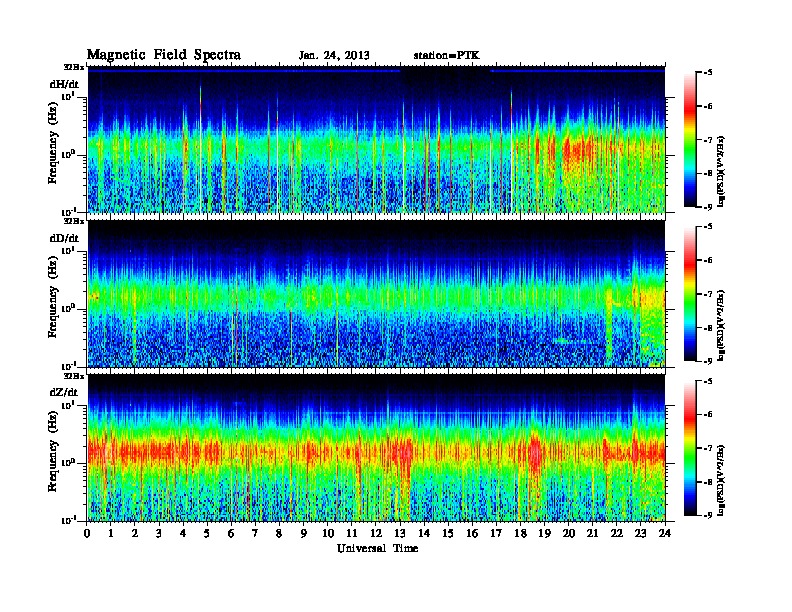Click the "station=PTK" label
Screen dimensions: 792x612
(x=447, y=55)
